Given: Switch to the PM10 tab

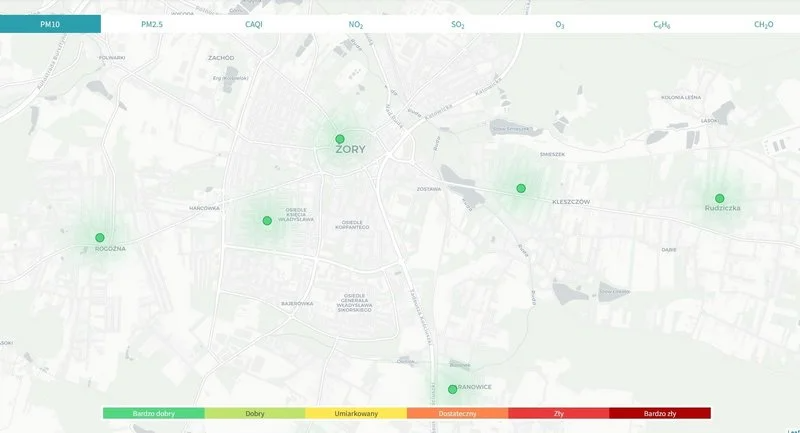Looking at the screenshot, I should (x=50, y=24).
